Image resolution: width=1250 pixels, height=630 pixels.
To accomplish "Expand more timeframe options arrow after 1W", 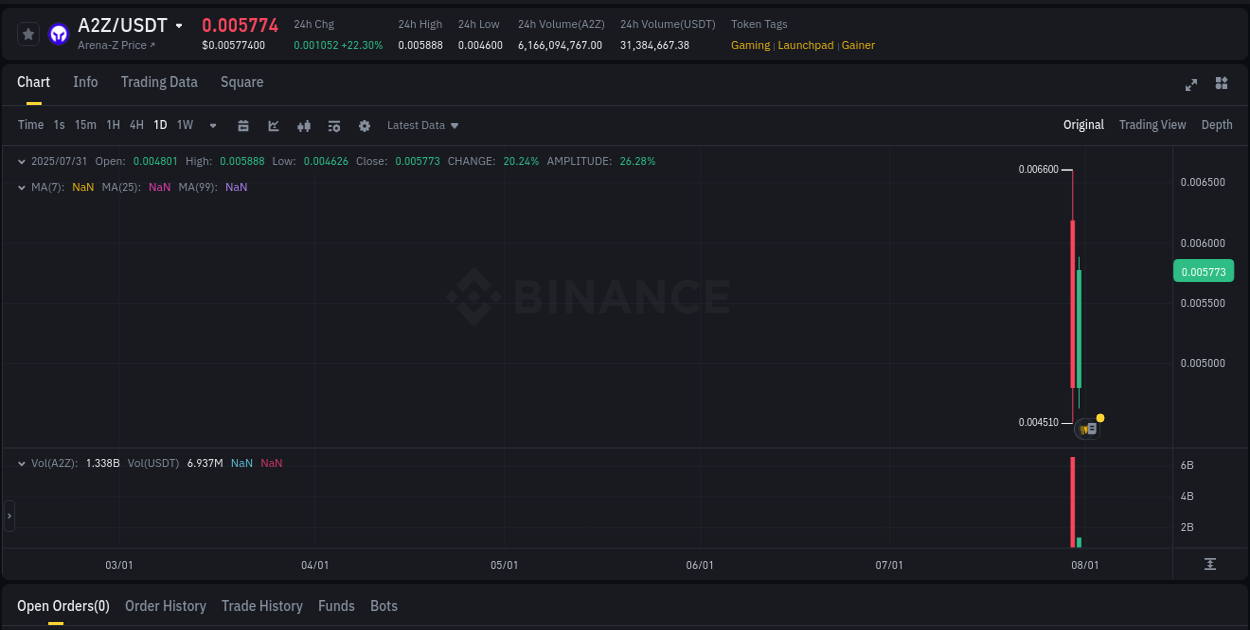I will tap(212, 125).
